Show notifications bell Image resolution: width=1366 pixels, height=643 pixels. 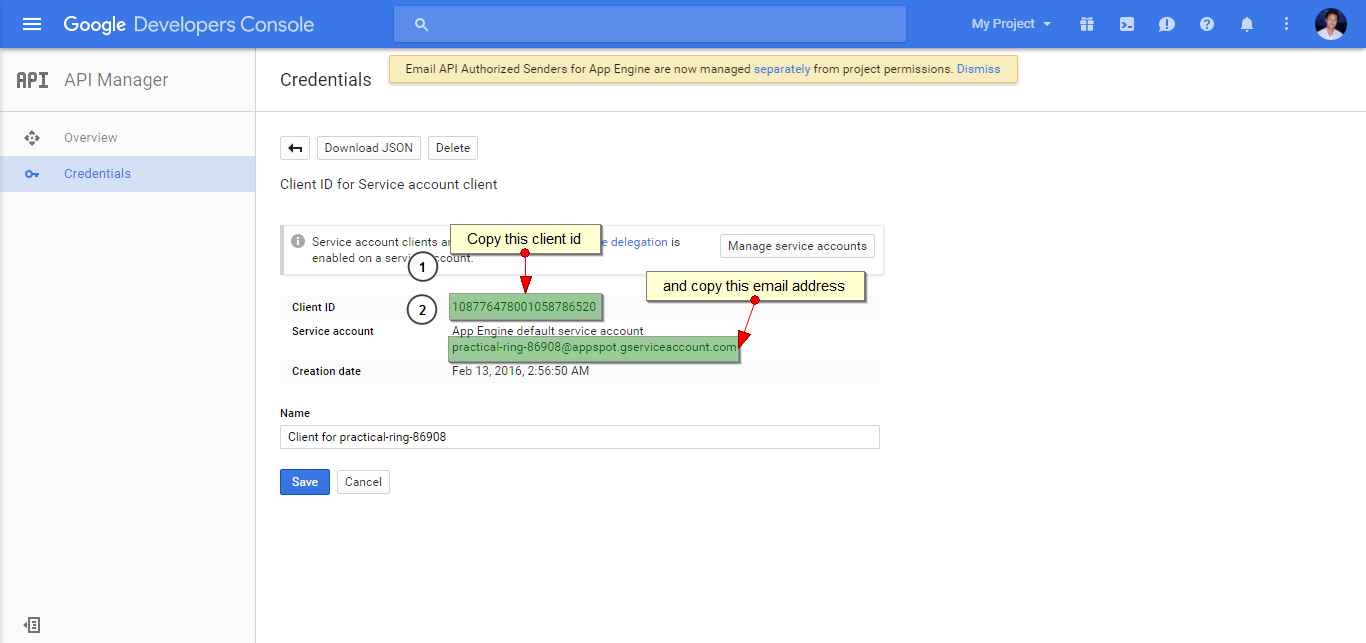1247,24
